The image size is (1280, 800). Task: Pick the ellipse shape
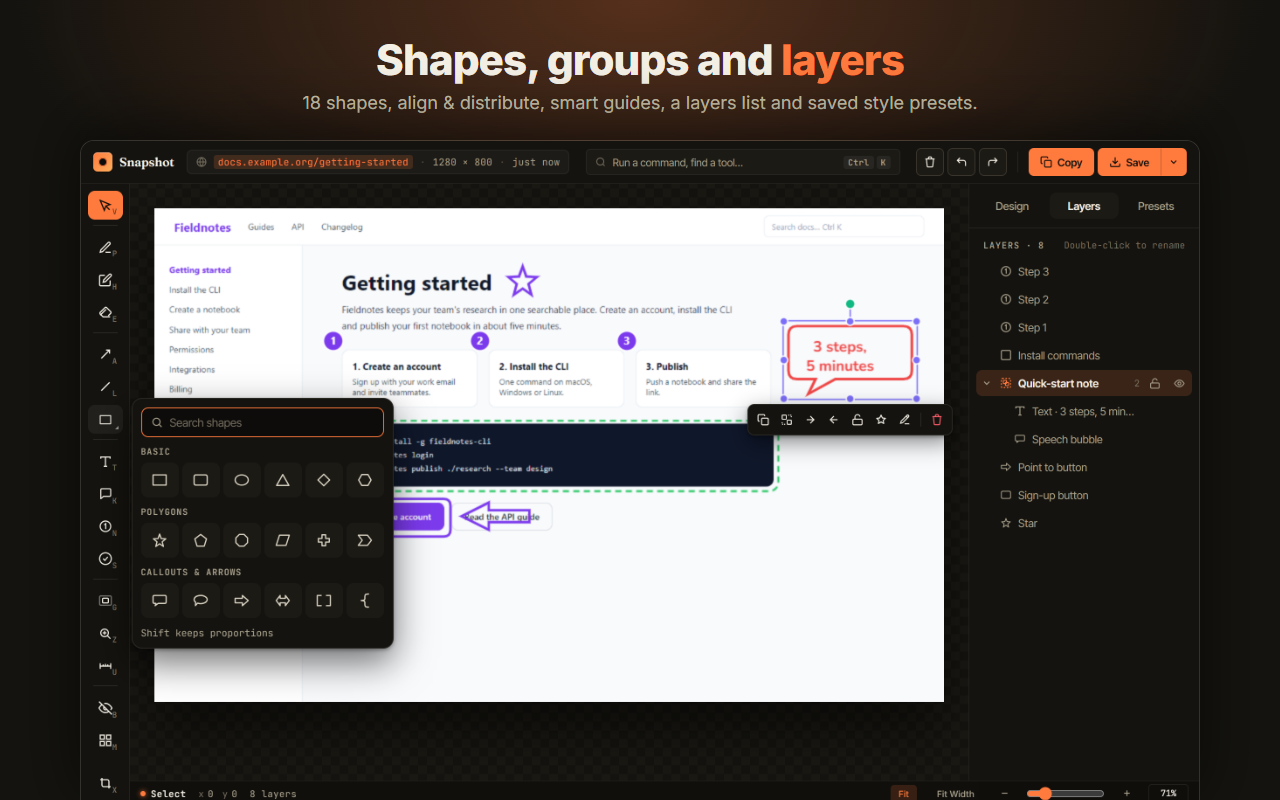pos(242,480)
